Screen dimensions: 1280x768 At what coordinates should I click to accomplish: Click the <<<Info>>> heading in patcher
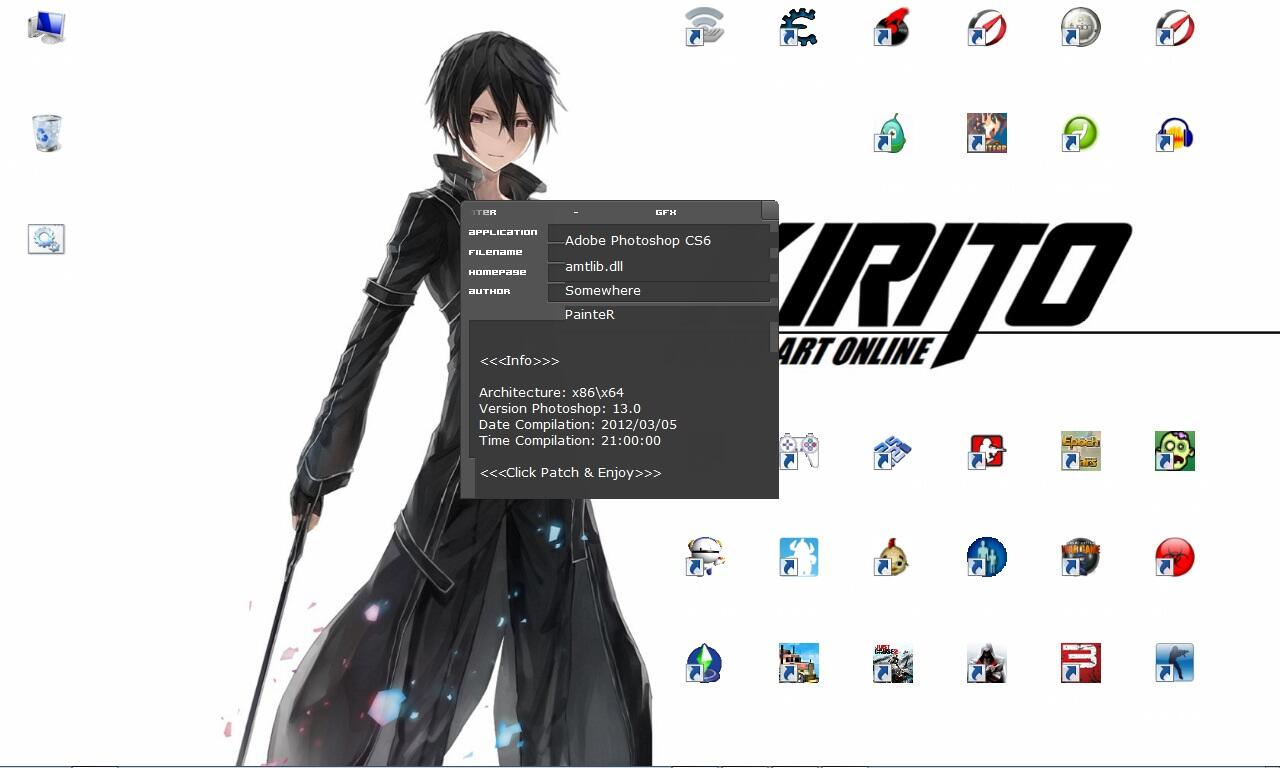point(520,360)
